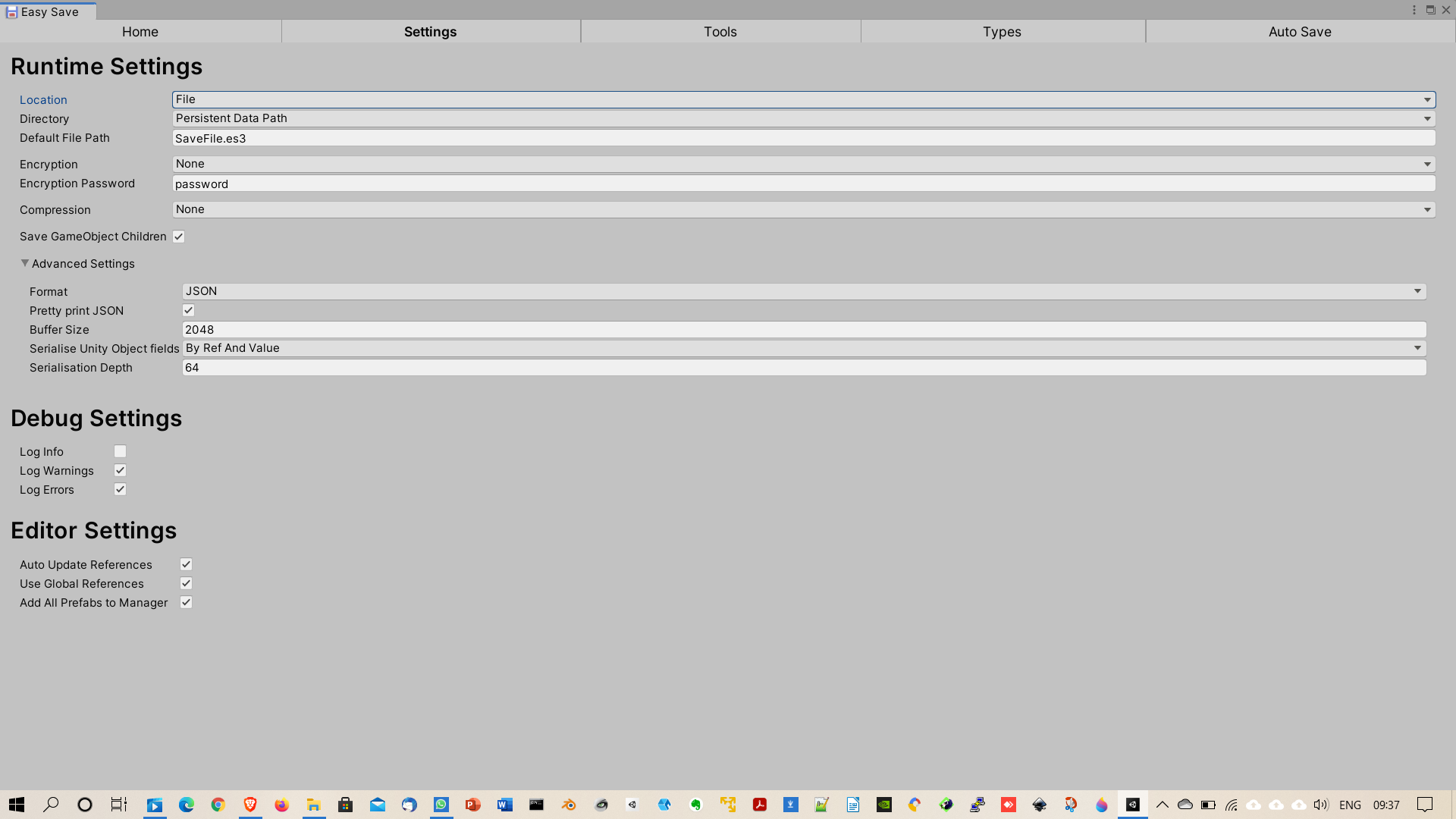Open Microsoft Store from the taskbar
The image size is (1456, 819).
(346, 805)
